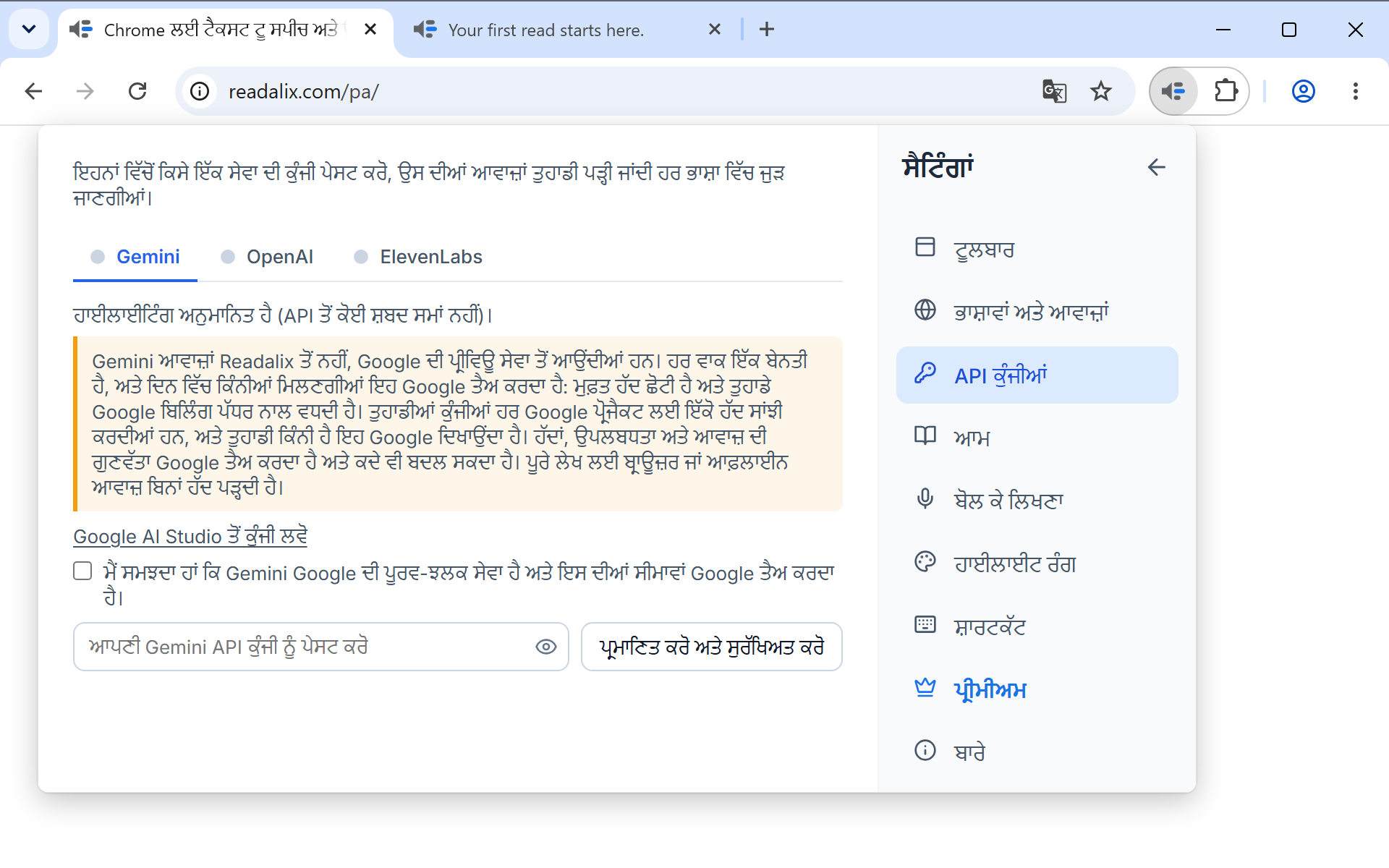
Task: Toggle API key visibility eye icon
Action: tap(545, 647)
